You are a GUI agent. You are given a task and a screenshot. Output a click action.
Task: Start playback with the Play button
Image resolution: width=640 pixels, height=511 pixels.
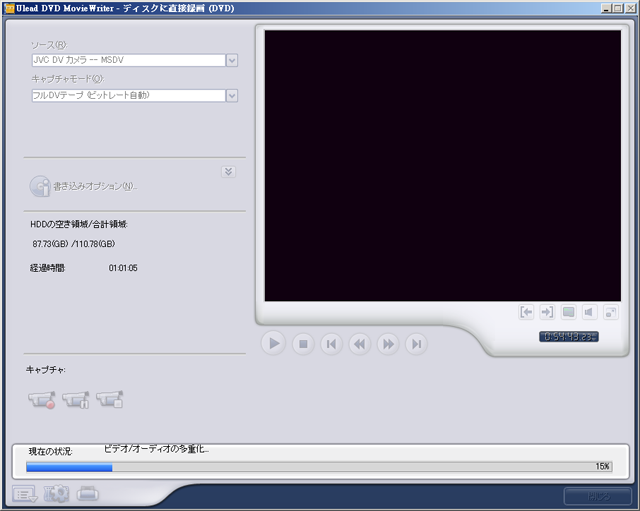pyautogui.click(x=273, y=344)
